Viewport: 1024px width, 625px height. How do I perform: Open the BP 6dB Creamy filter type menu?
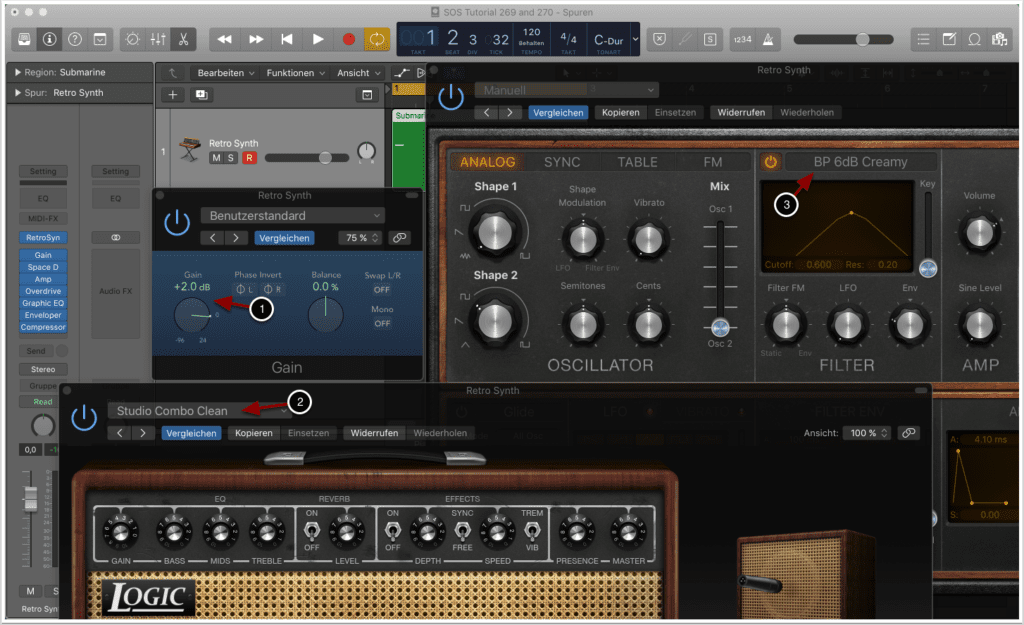860,162
